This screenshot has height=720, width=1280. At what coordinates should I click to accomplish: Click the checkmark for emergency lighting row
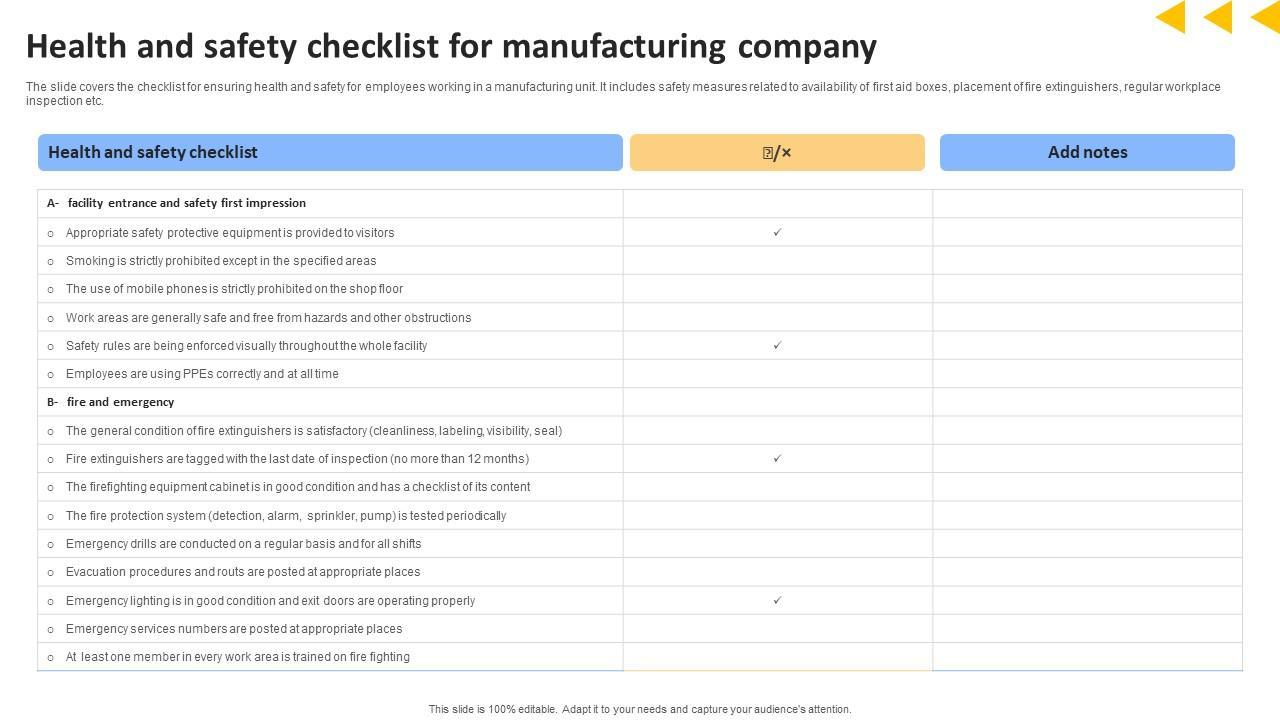(x=777, y=600)
